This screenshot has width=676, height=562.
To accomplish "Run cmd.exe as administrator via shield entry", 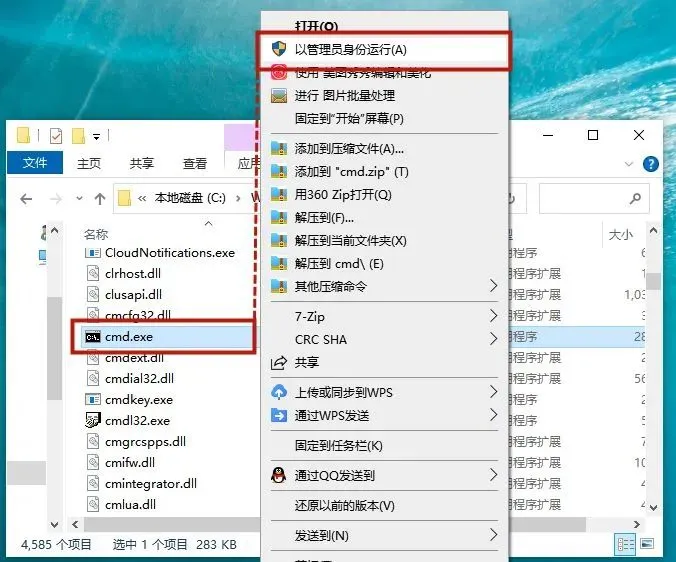I will (383, 50).
